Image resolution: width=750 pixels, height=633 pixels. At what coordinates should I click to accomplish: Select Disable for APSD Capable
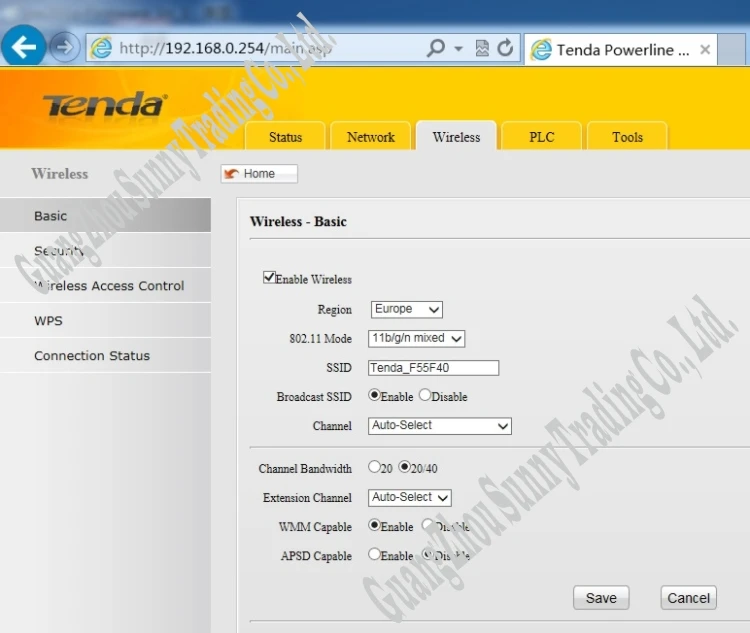click(427, 554)
